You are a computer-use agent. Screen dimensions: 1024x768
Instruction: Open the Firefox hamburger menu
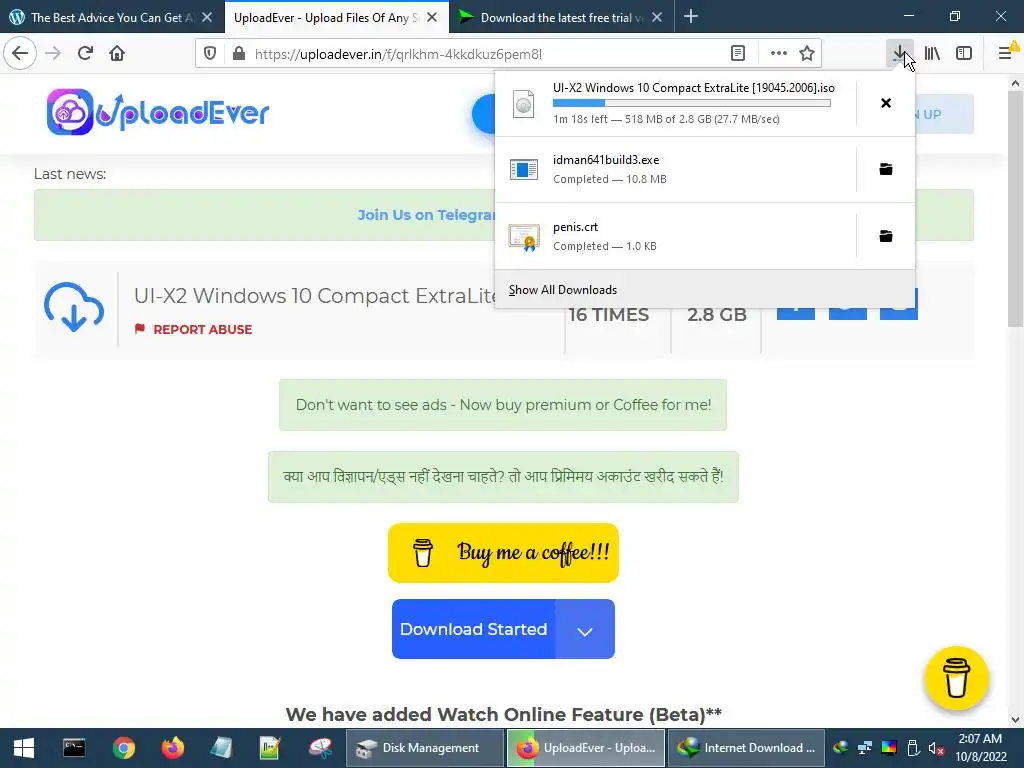1006,54
